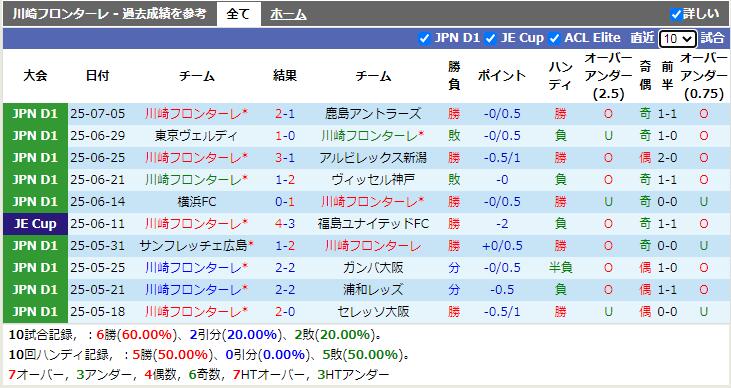Switch to the ホーム tab
731x388 pixels.
point(288,14)
